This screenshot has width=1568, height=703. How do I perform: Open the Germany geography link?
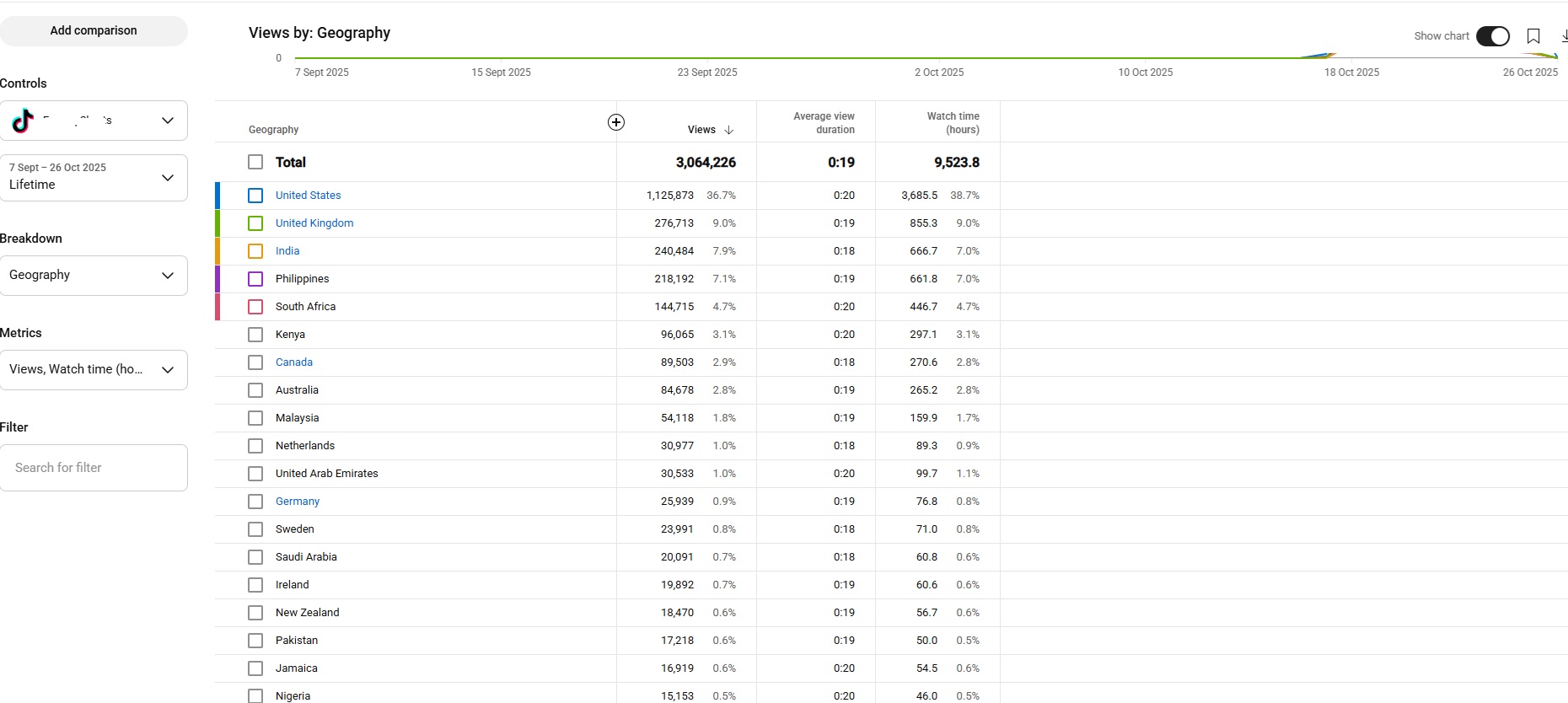click(297, 502)
